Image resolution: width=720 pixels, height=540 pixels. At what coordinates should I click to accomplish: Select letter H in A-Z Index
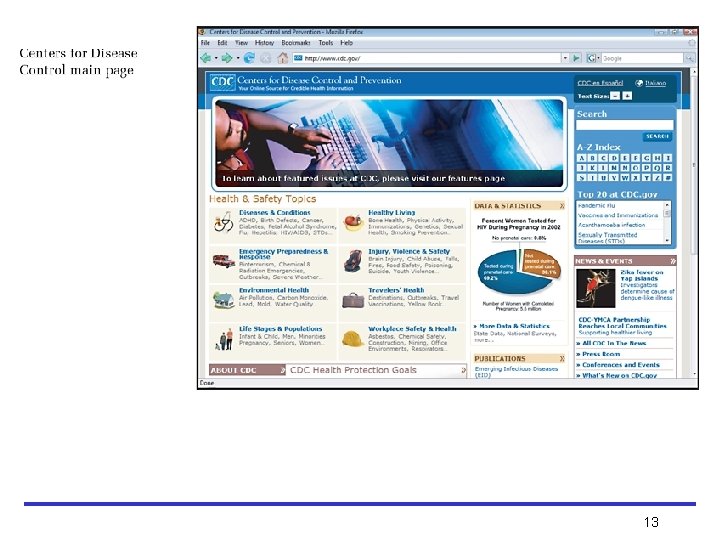tap(657, 158)
